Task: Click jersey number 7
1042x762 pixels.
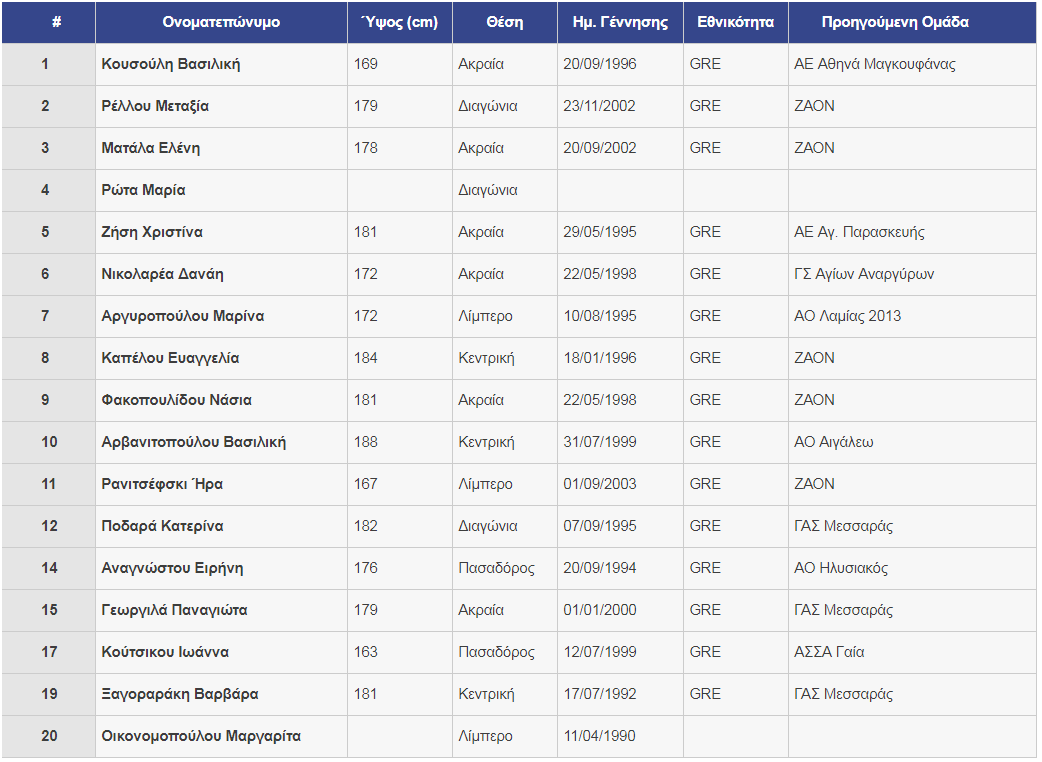Action: (x=45, y=316)
